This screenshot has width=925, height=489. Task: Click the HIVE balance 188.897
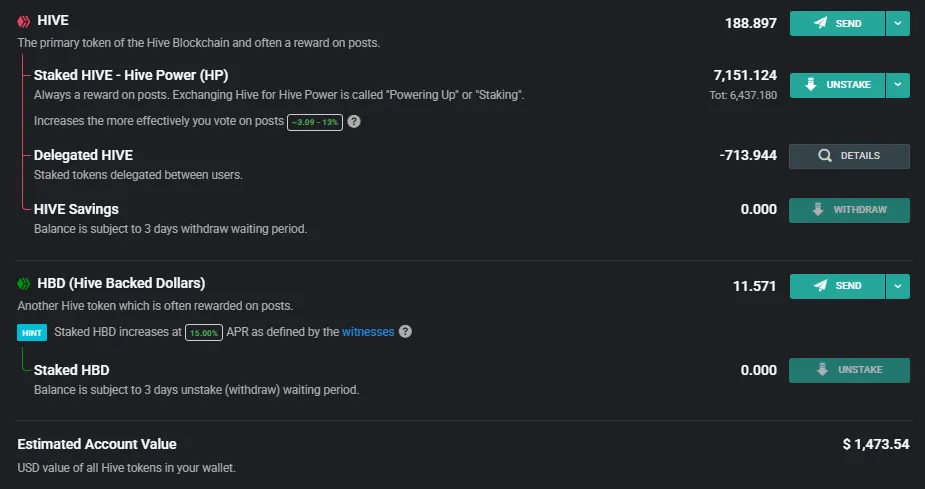[x=751, y=24]
